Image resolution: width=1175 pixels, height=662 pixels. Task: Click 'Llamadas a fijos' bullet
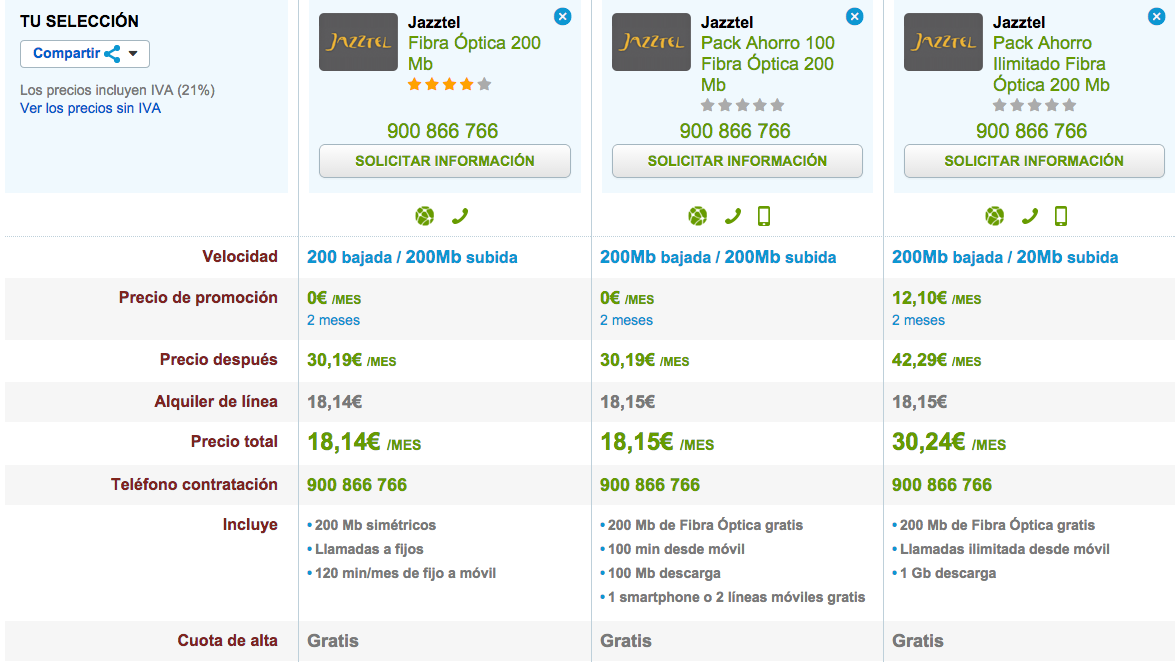coord(369,550)
